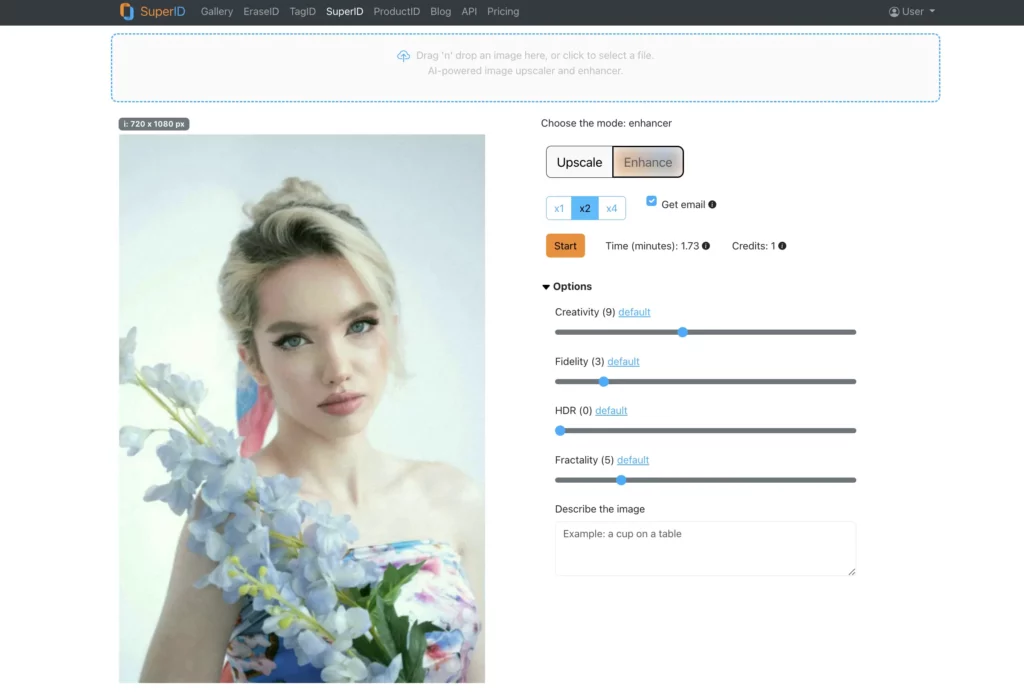Uncheck the Get email checkbox
The image size is (1024, 695).
(651, 200)
